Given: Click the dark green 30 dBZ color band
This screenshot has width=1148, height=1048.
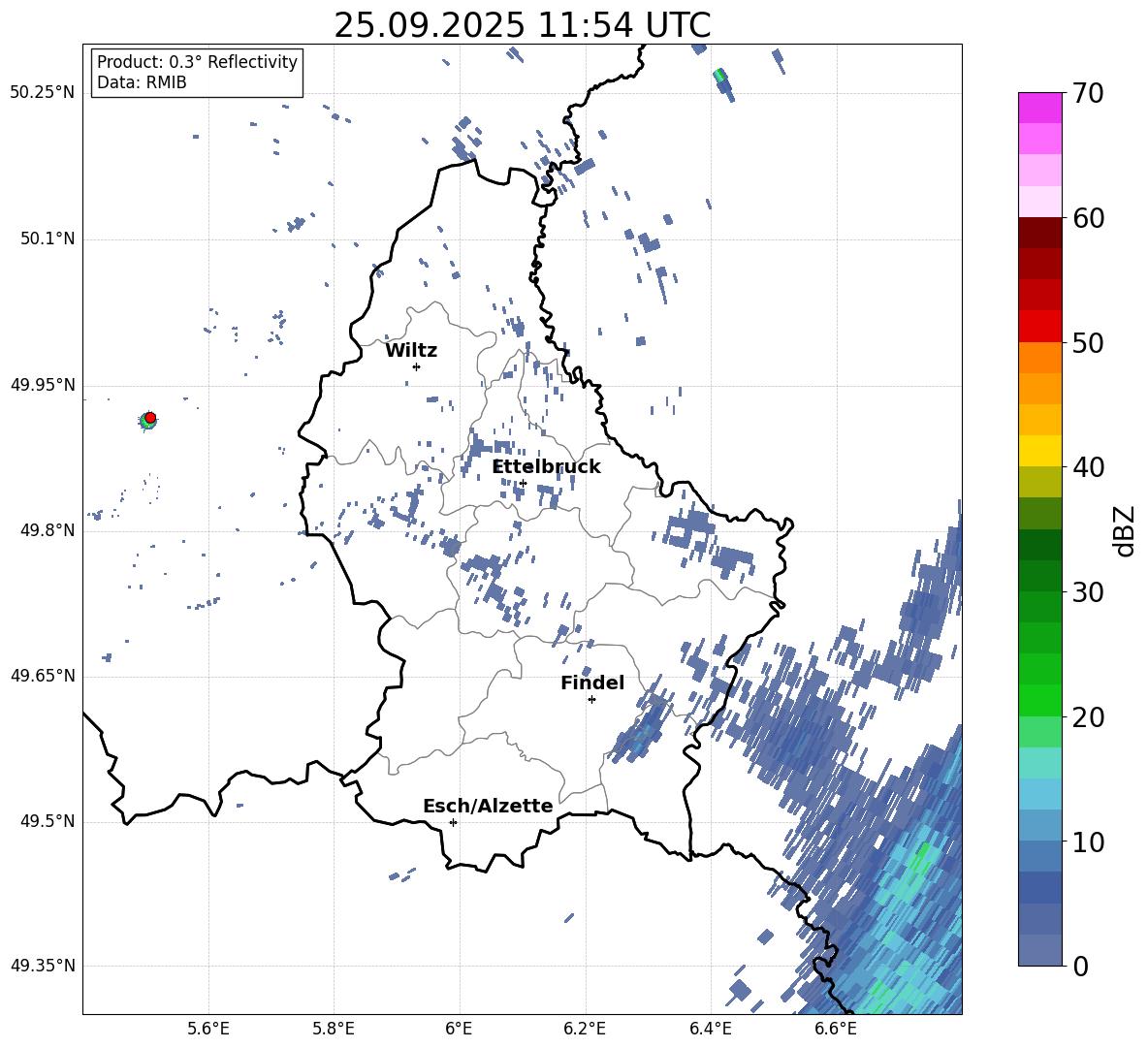Looking at the screenshot, I should [x=1039, y=575].
